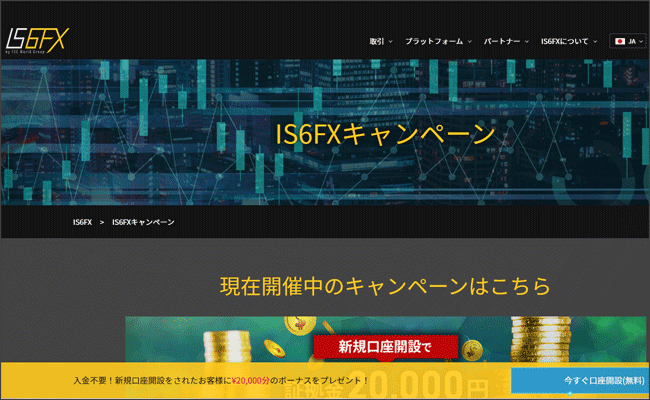This screenshot has width=650, height=400.
Task: Click the IS6FXキャンペーン breadcrumb
Action: coord(143,222)
